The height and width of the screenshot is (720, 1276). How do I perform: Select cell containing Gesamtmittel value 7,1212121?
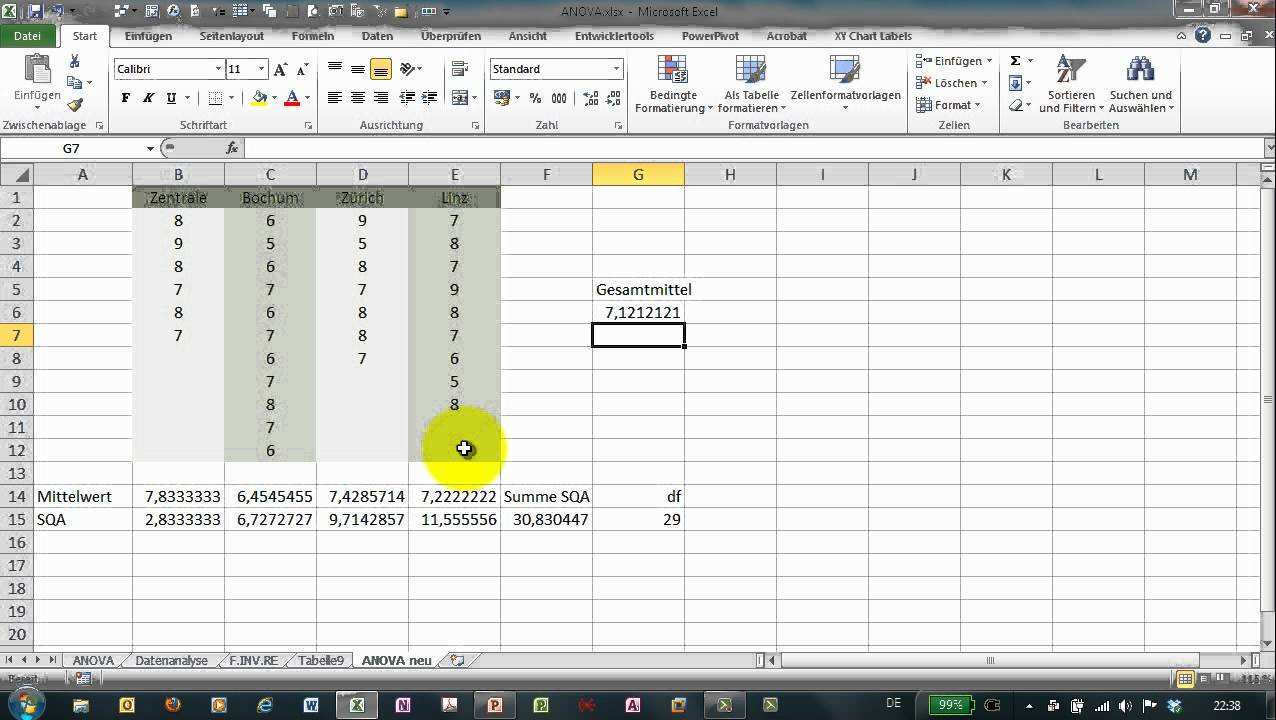pyautogui.click(x=638, y=313)
